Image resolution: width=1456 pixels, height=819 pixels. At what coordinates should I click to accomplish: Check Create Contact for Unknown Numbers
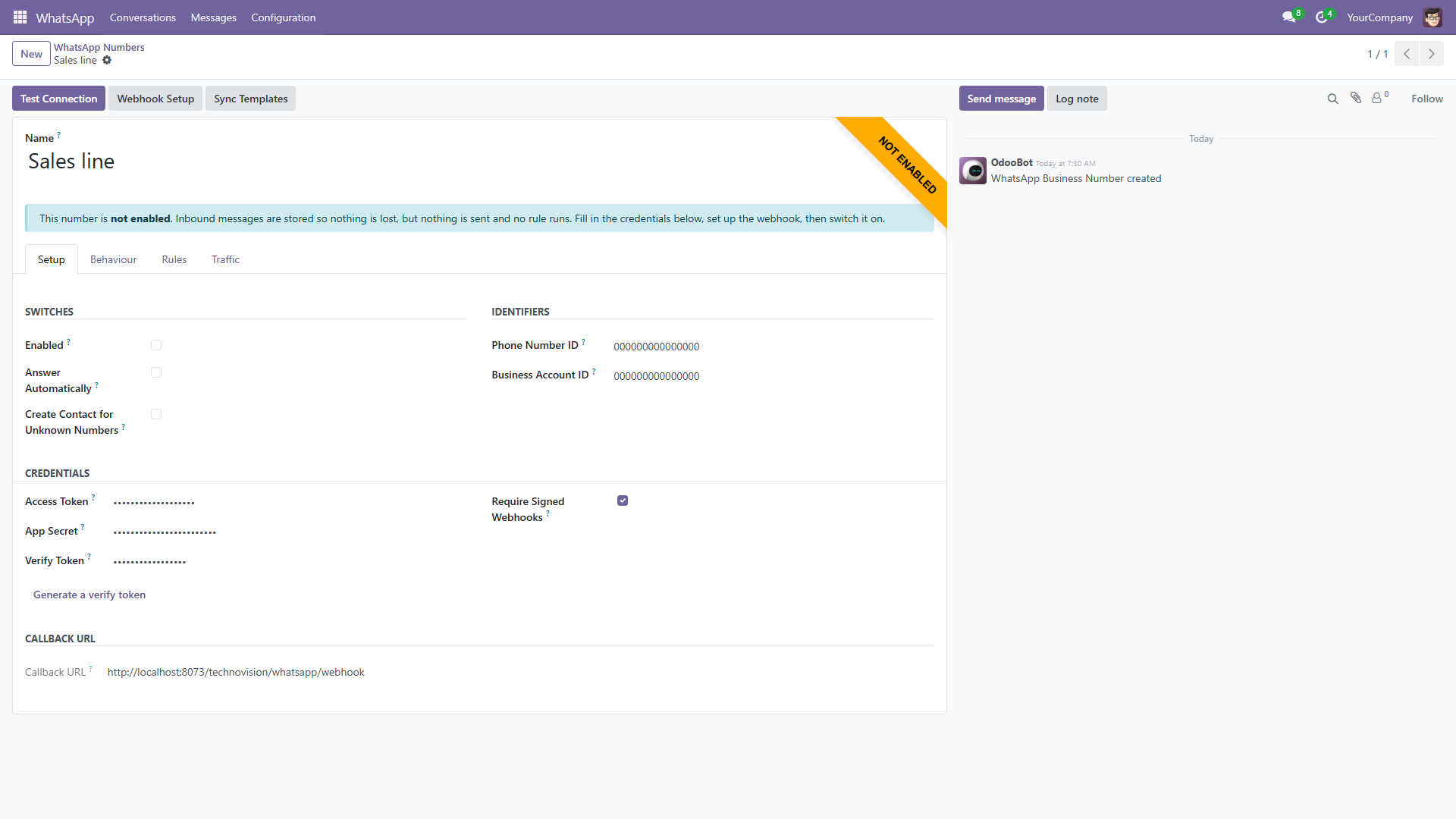[156, 414]
